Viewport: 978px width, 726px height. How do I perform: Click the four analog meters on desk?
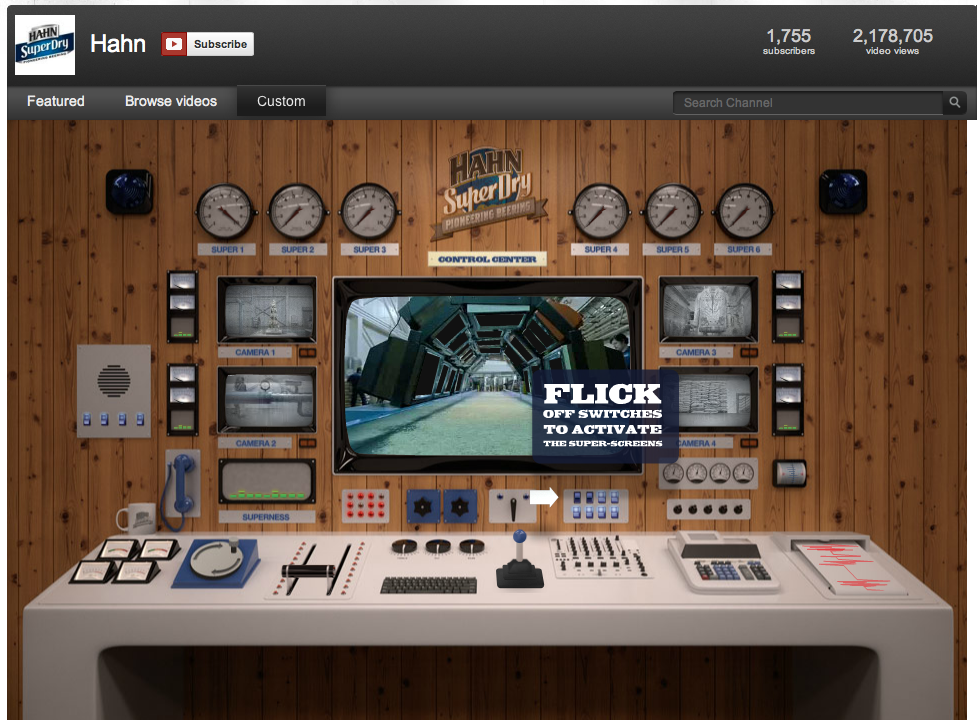(123, 561)
